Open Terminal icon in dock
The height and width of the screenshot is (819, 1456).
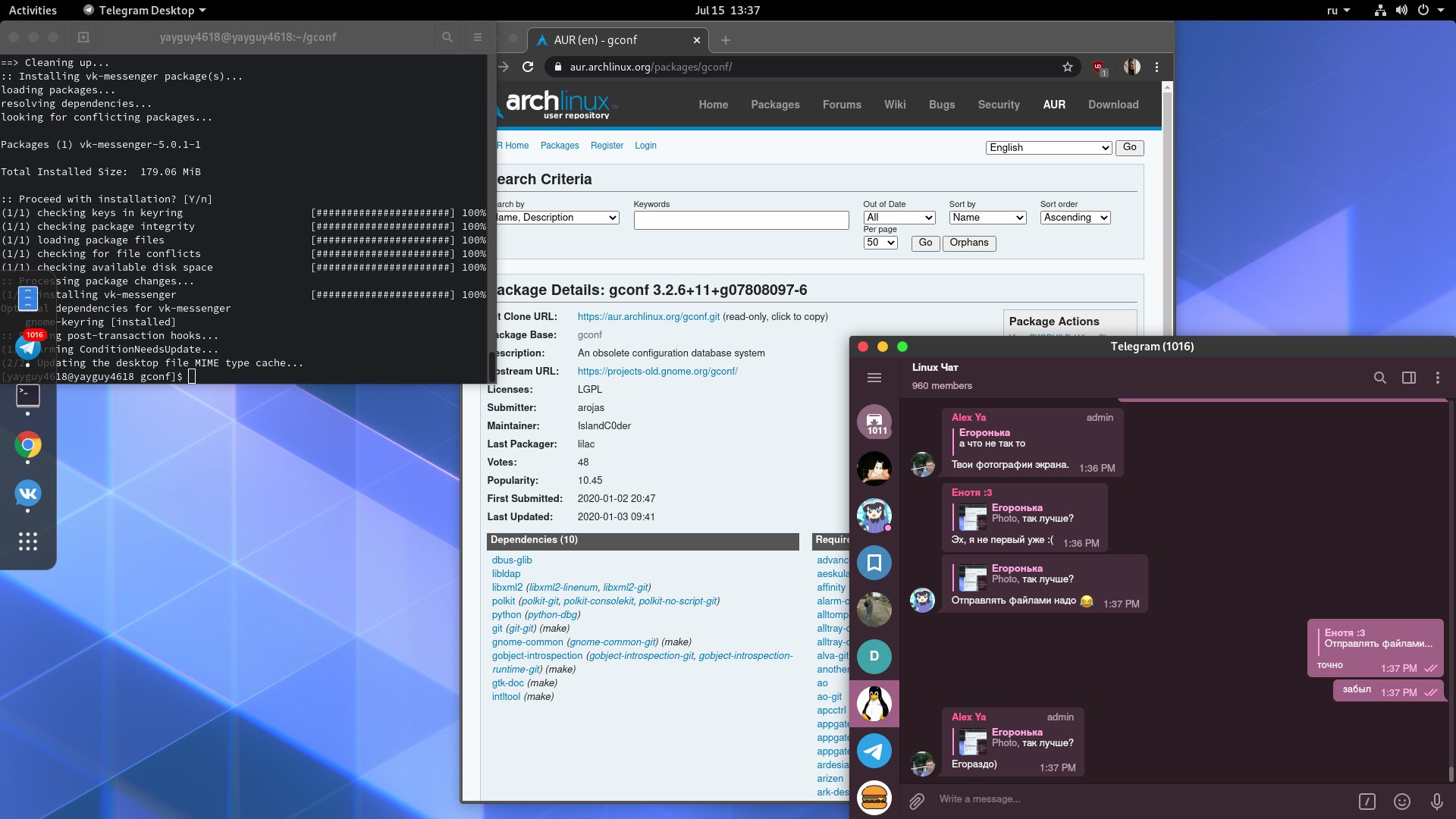tap(28, 395)
